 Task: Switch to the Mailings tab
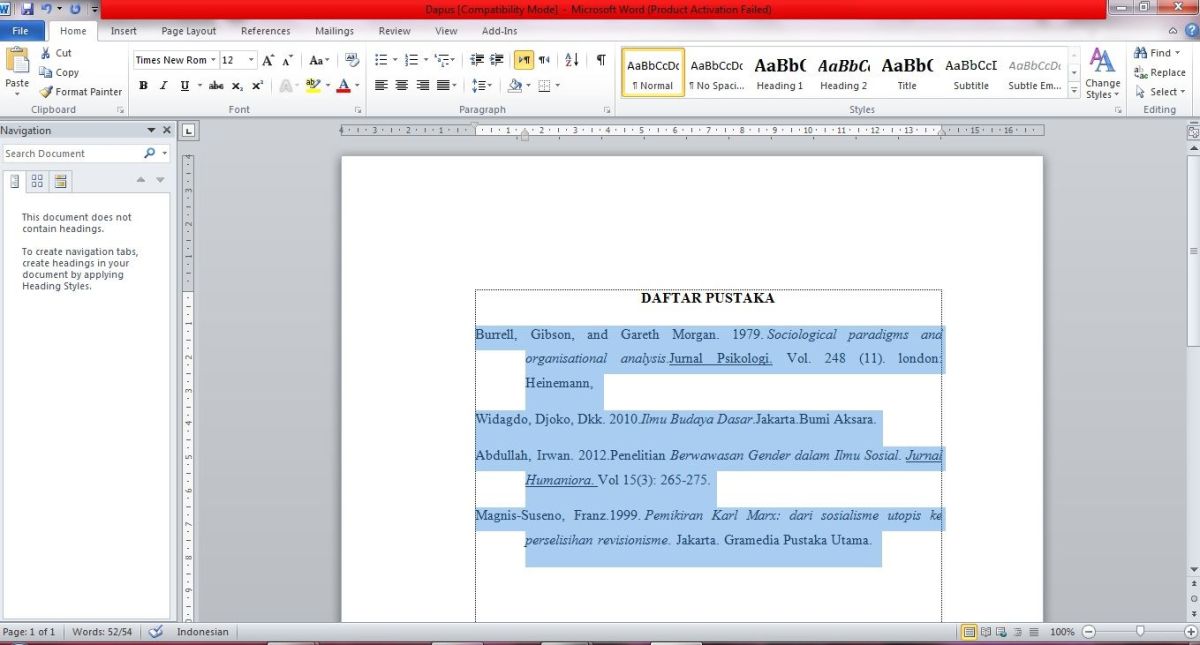(334, 31)
